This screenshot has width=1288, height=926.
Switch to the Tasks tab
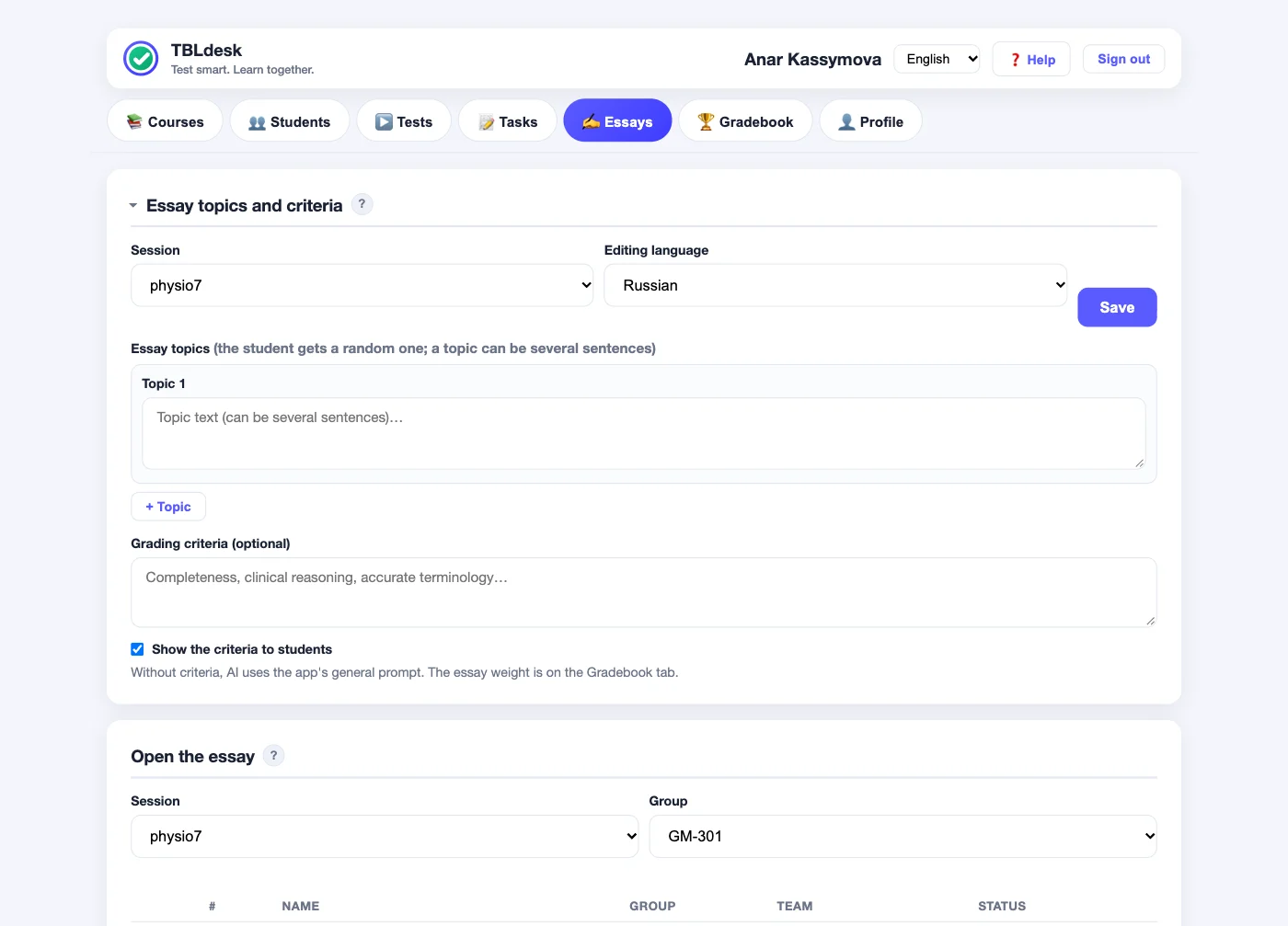click(508, 121)
